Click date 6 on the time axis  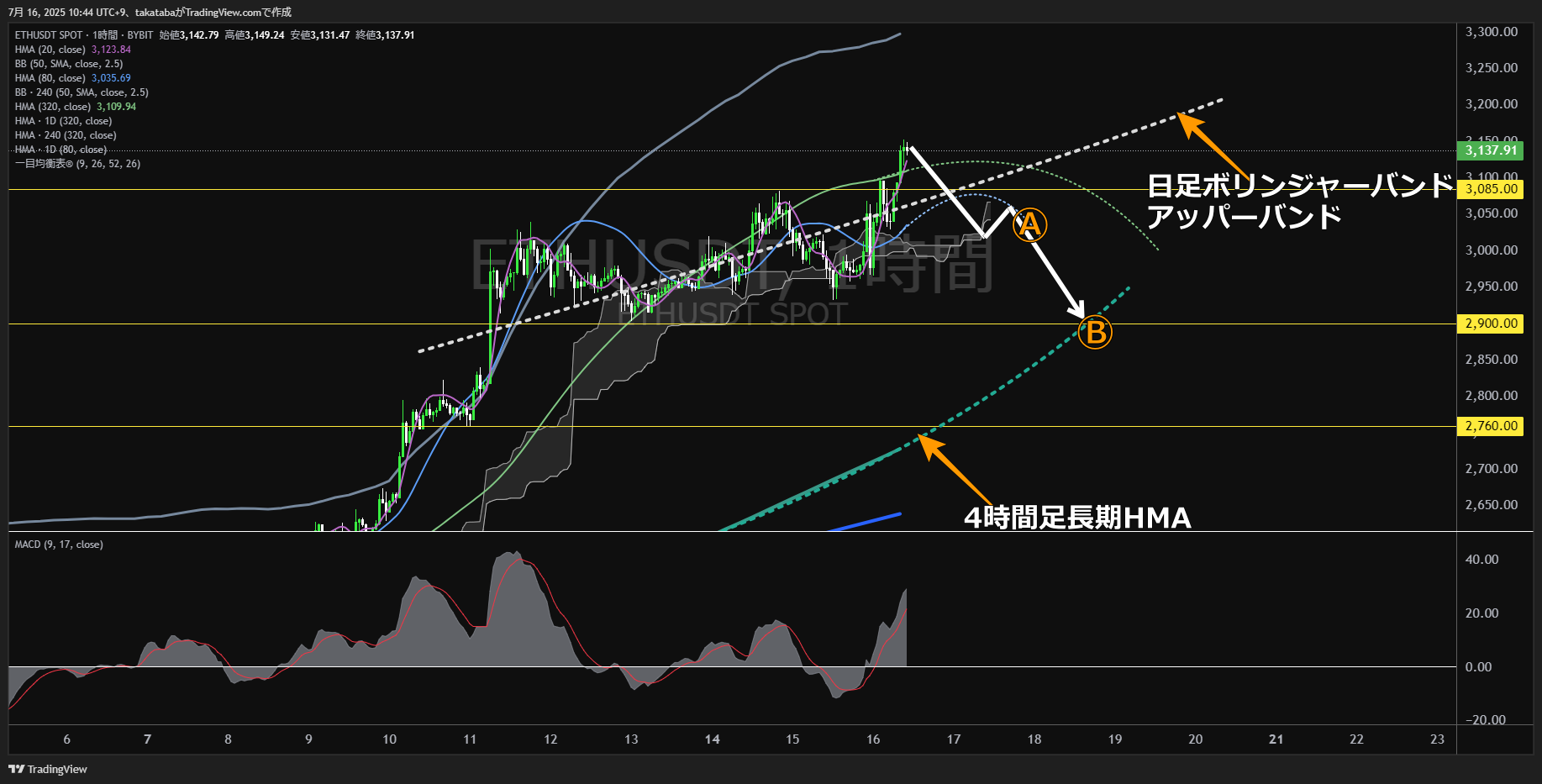point(67,739)
